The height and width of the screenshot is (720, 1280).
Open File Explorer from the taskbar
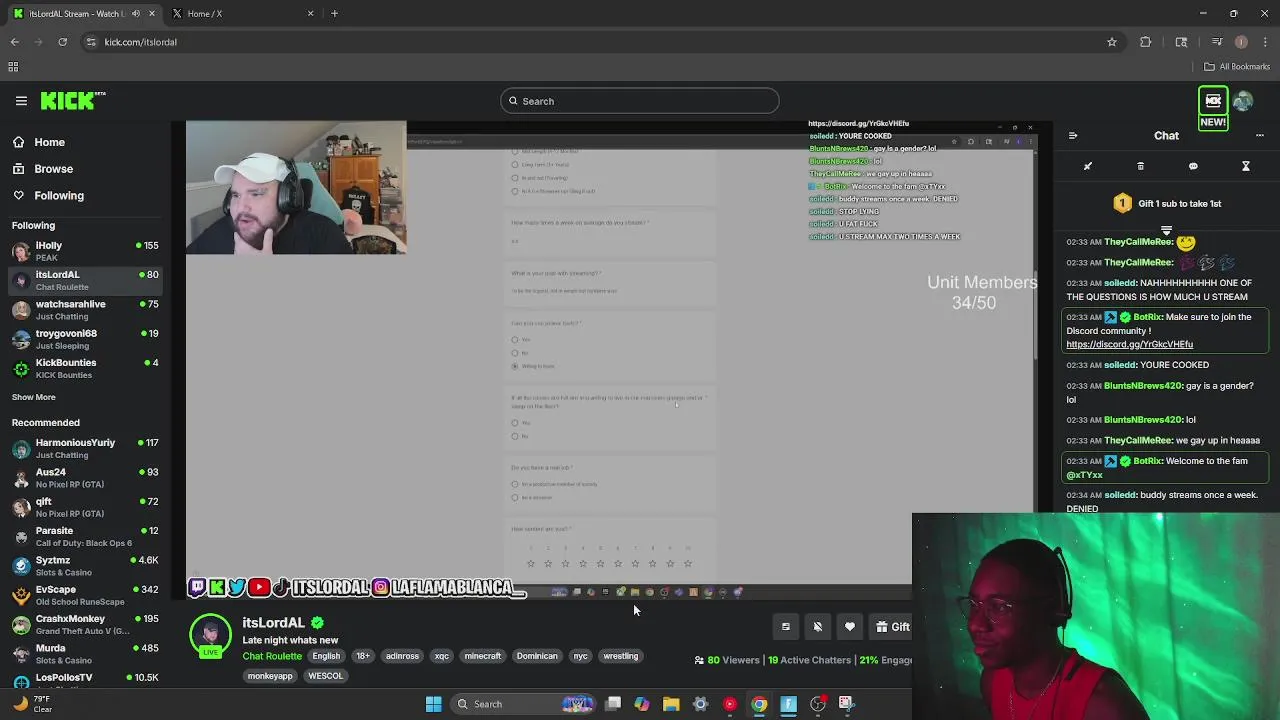[x=671, y=704]
